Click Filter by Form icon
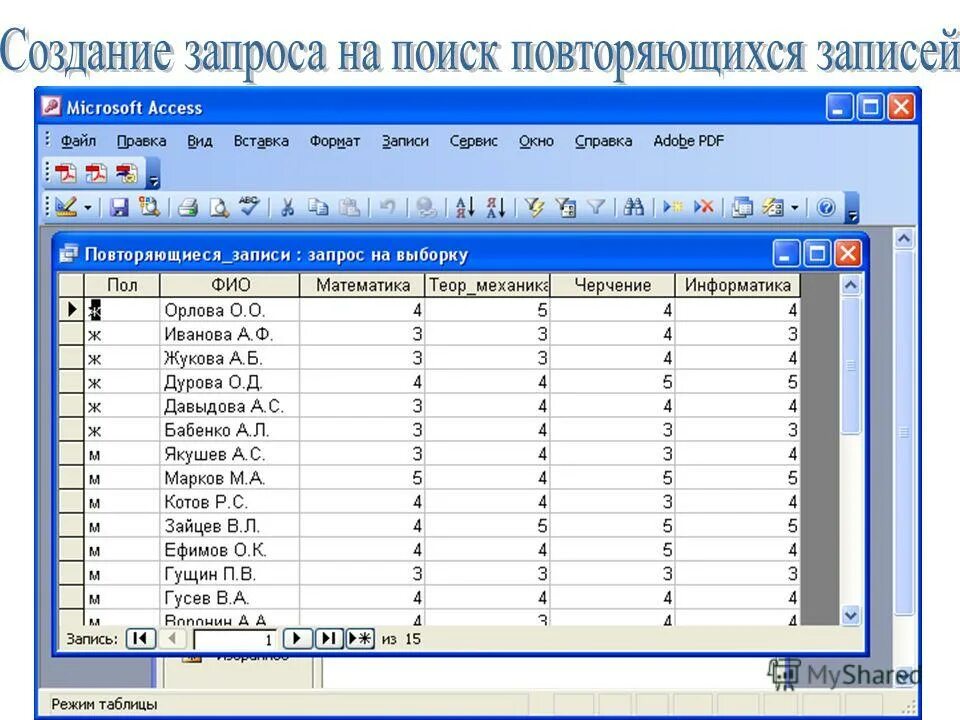Viewport: 960px width, 720px height. click(565, 208)
